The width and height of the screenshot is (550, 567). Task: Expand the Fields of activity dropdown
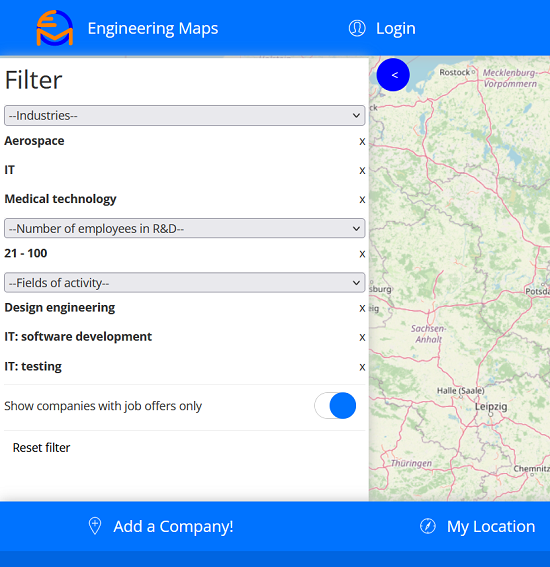[x=184, y=282]
